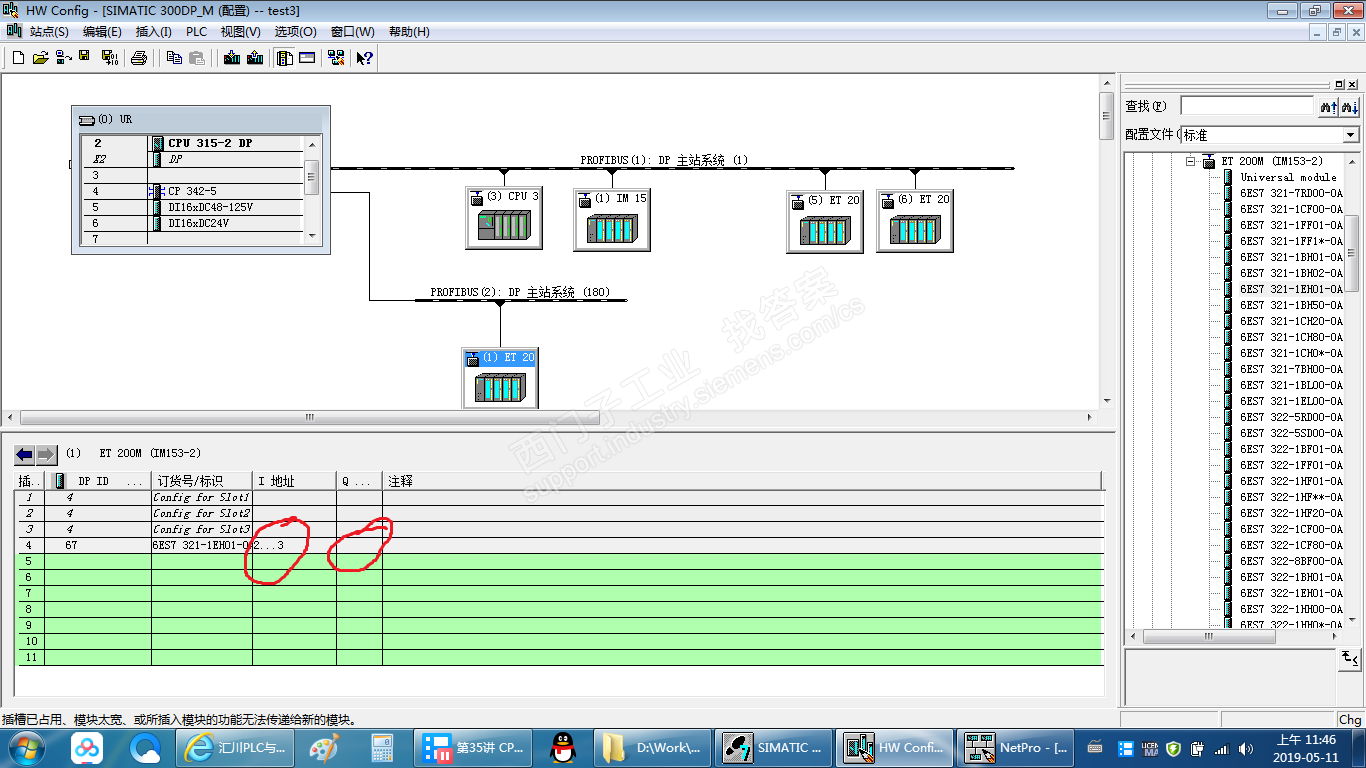1366x768 pixels.
Task: Toggle the hardware catalog toolbar icon
Action: click(285, 58)
